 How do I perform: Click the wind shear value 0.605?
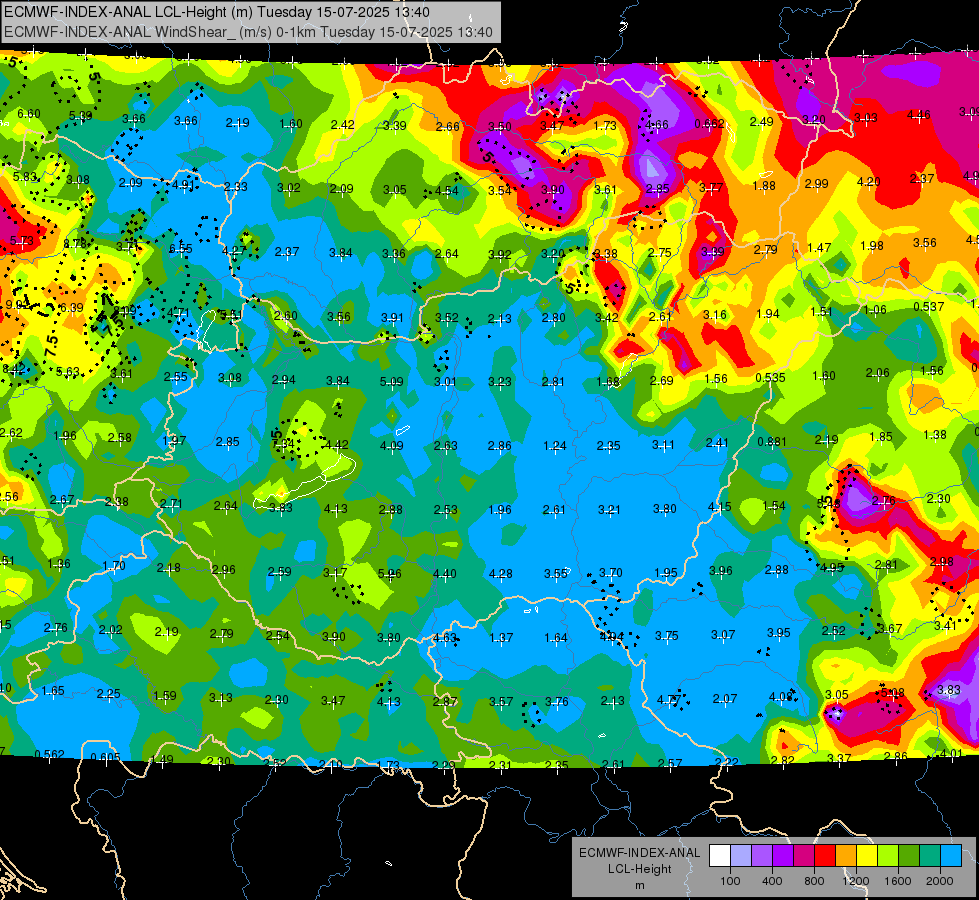coord(105,757)
